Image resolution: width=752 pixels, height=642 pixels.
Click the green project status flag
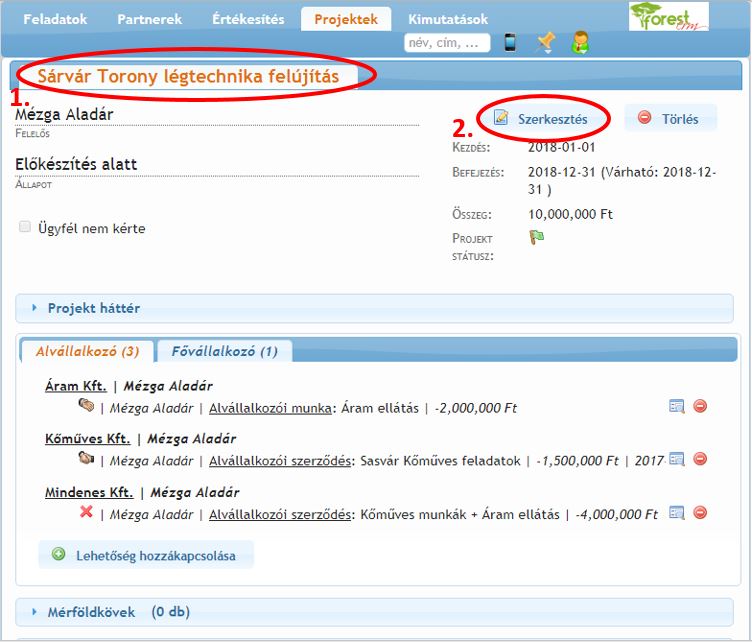(x=536, y=238)
